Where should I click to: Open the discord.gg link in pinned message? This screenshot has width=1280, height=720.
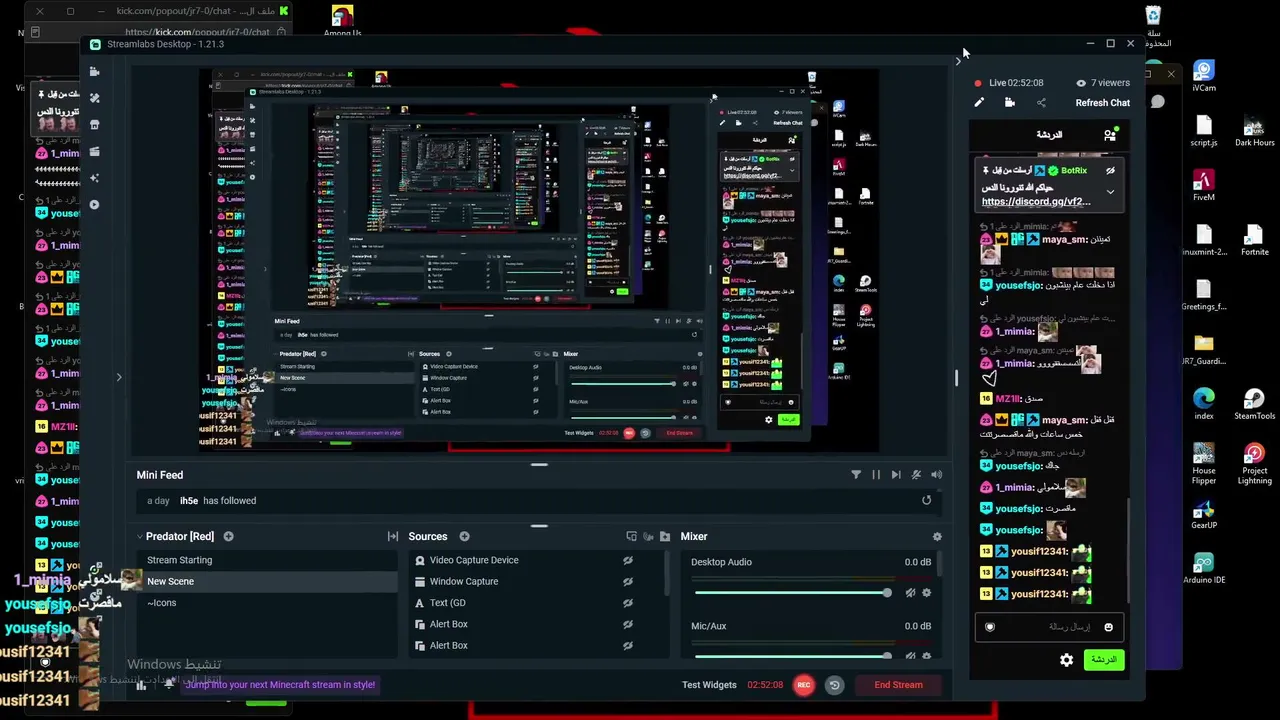click(x=1036, y=202)
